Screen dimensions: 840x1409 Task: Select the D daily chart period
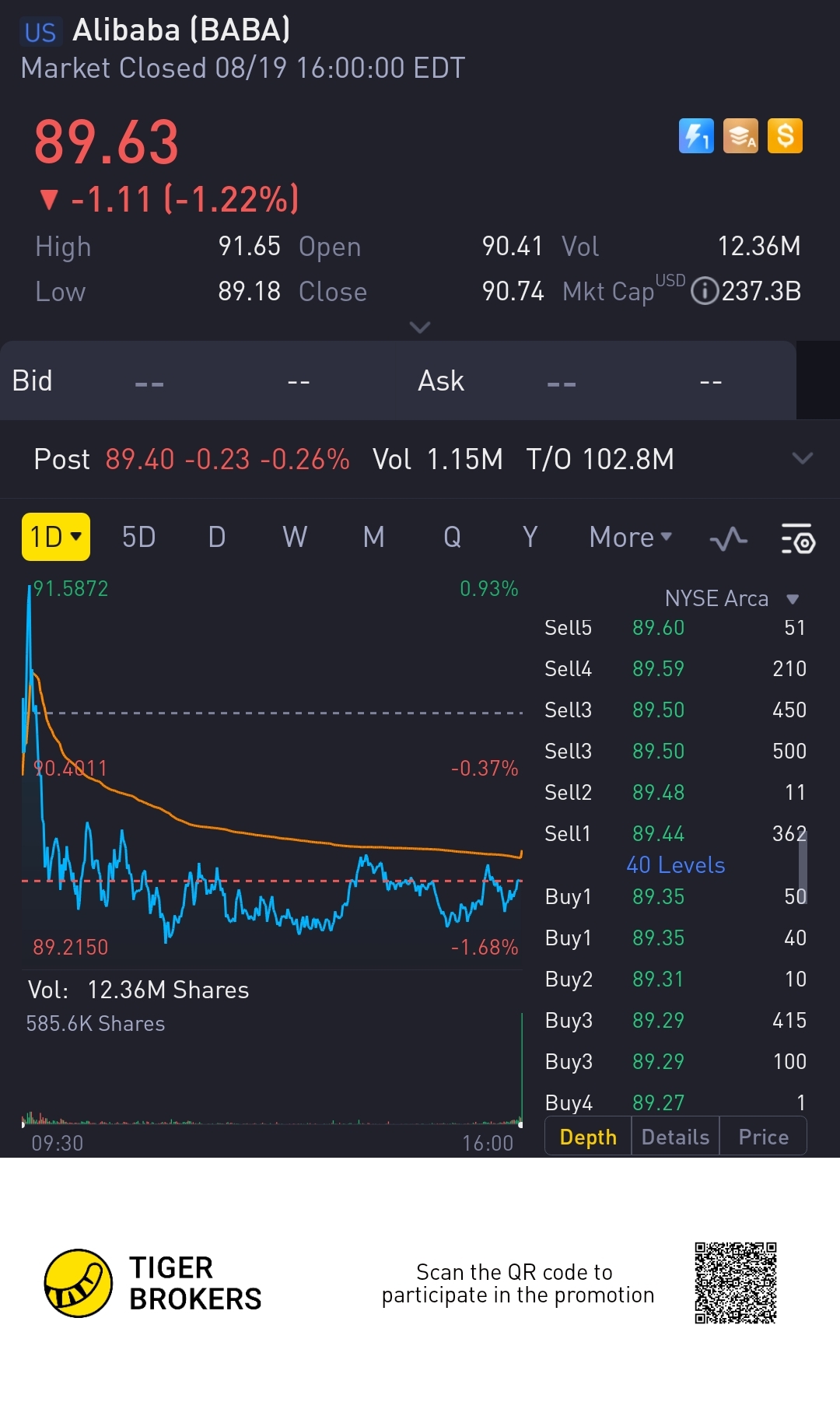[217, 537]
